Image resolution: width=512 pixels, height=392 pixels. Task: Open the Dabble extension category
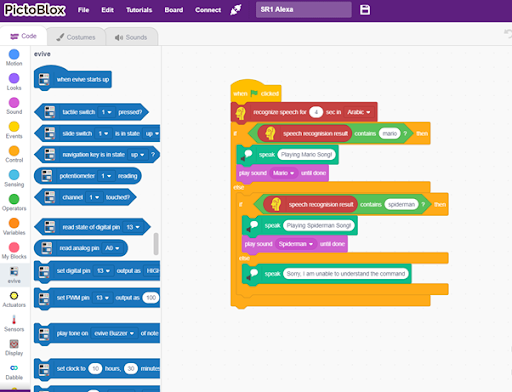[x=14, y=372]
